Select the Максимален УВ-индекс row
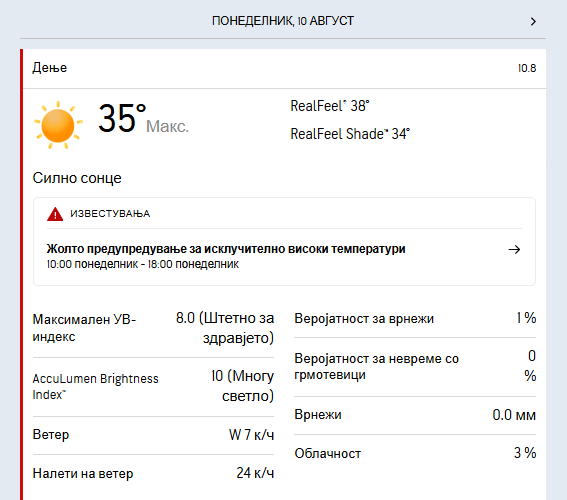 point(153,328)
